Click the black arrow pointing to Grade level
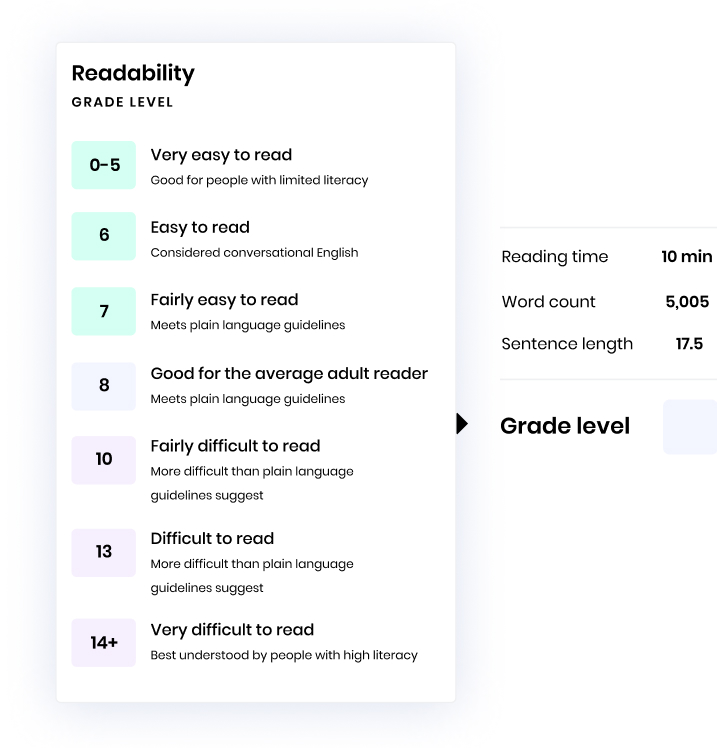The image size is (717, 748). pos(461,425)
